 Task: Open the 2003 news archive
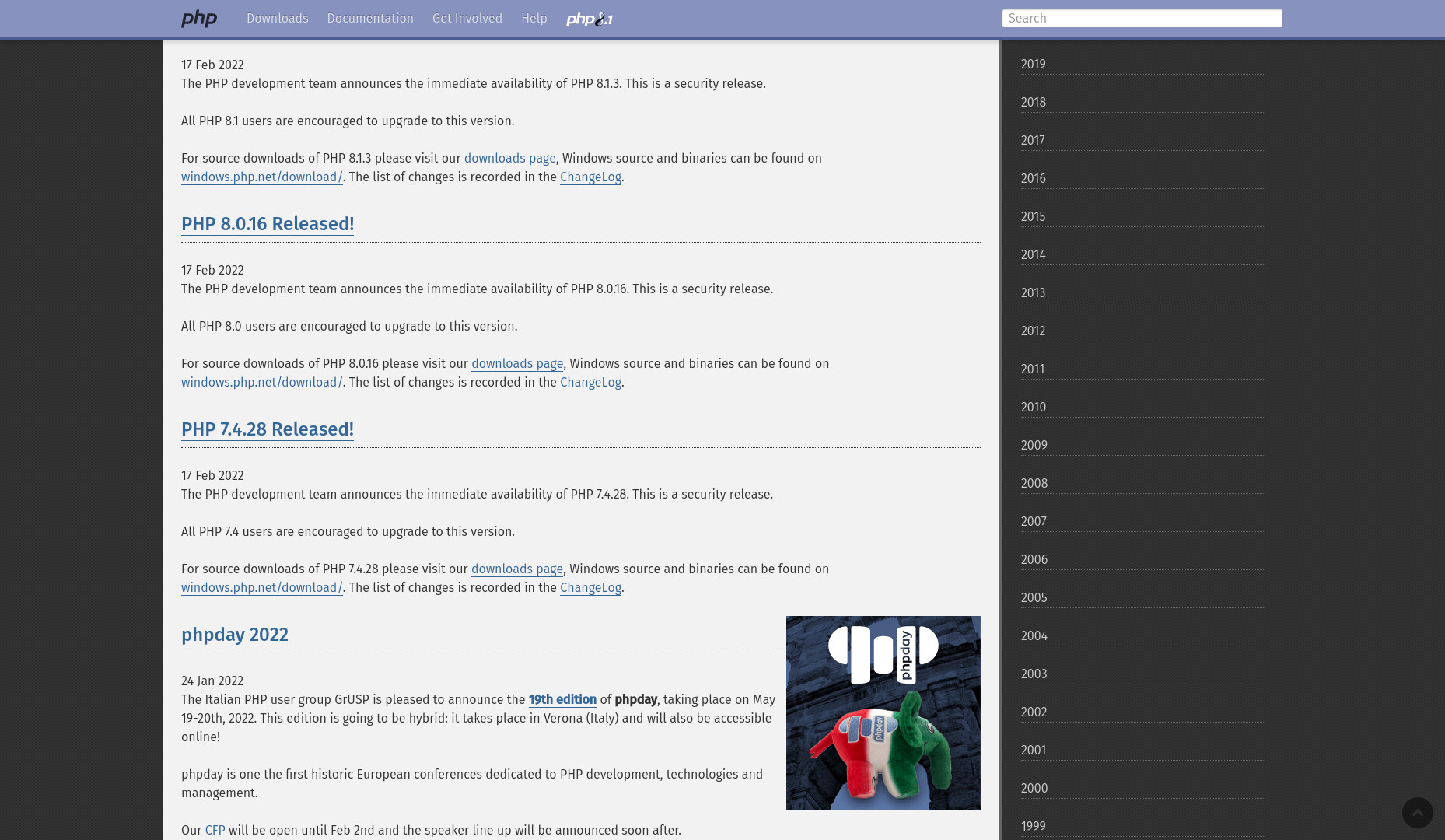click(x=1142, y=674)
